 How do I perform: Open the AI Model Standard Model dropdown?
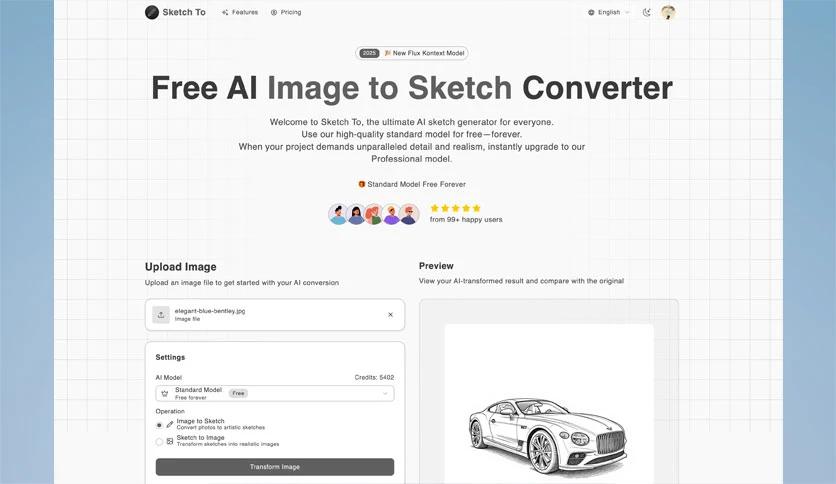tap(275, 393)
